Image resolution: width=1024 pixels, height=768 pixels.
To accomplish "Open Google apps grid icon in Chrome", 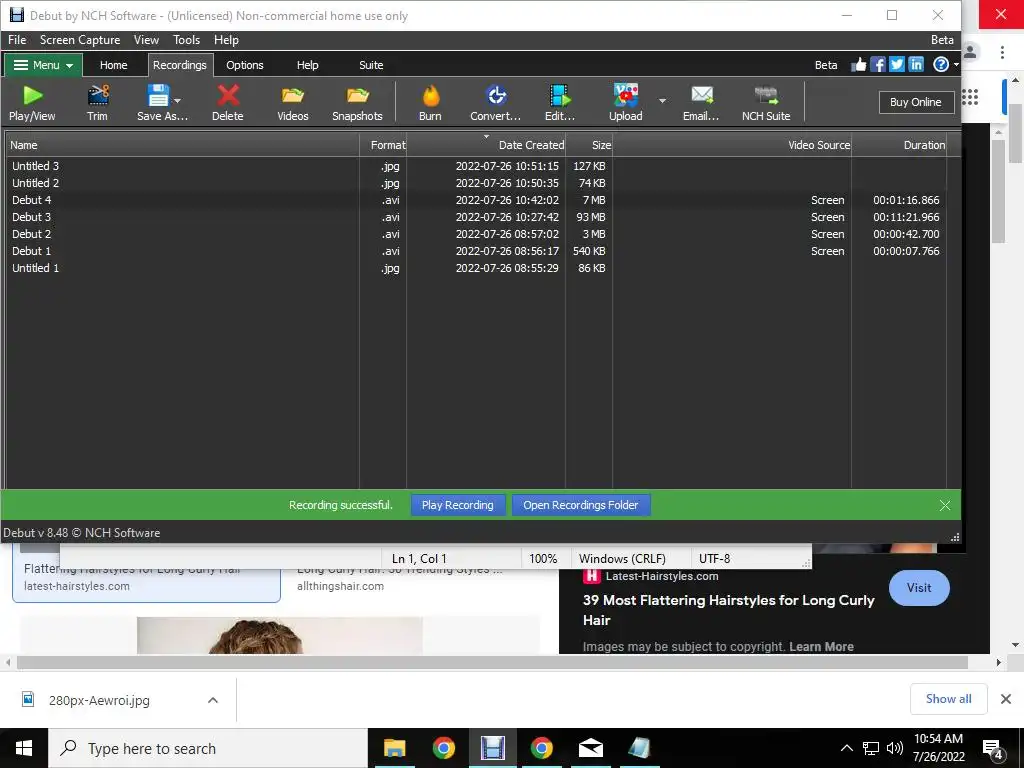I will pyautogui.click(x=970, y=97).
